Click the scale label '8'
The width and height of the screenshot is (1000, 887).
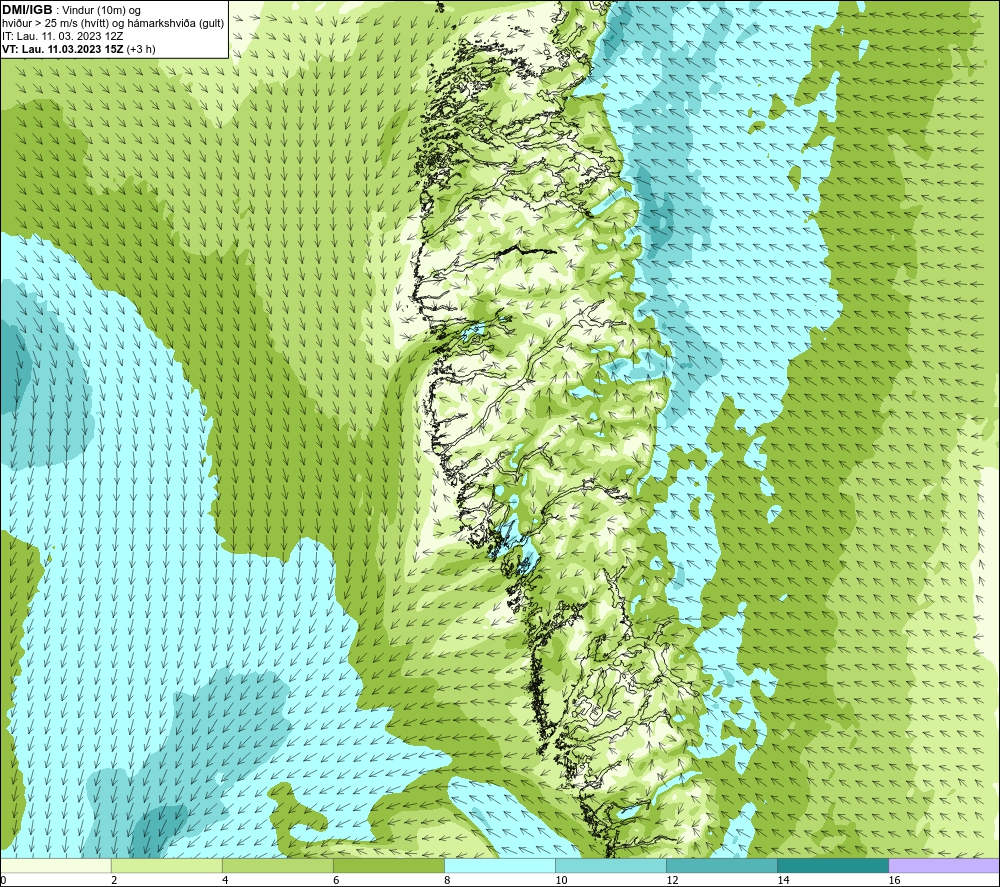[x=446, y=880]
